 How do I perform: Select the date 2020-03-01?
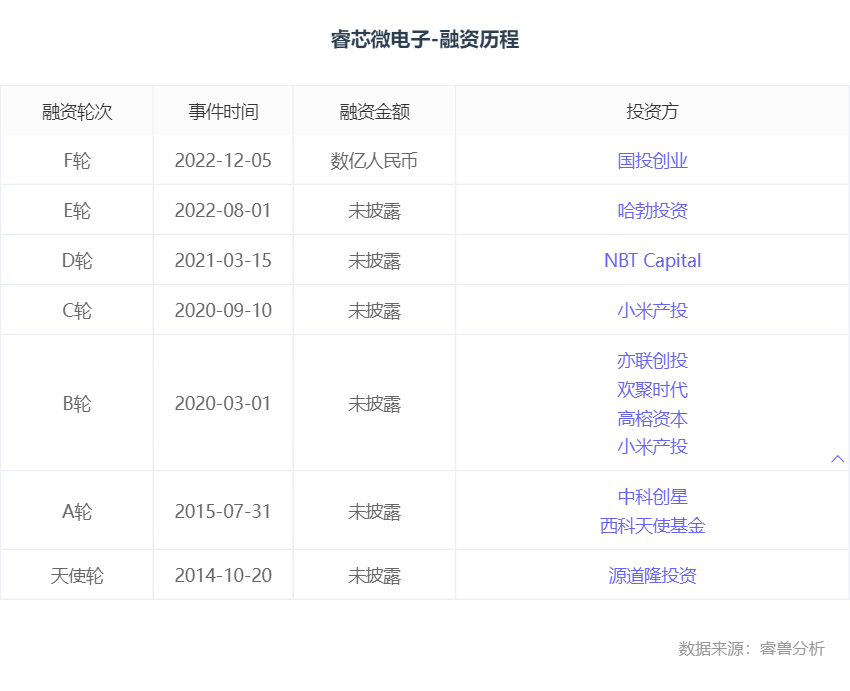click(x=223, y=404)
